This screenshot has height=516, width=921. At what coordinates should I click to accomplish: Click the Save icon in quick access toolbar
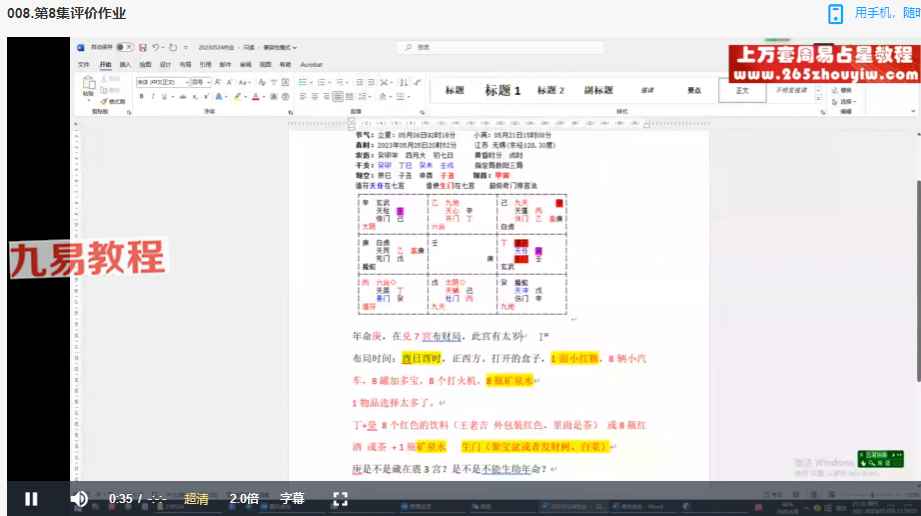(143, 47)
